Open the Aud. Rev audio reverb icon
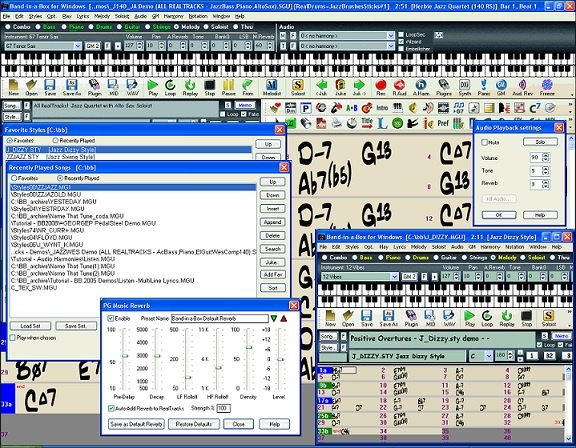Screen dimensions: 576x448 pyautogui.click(x=522, y=87)
